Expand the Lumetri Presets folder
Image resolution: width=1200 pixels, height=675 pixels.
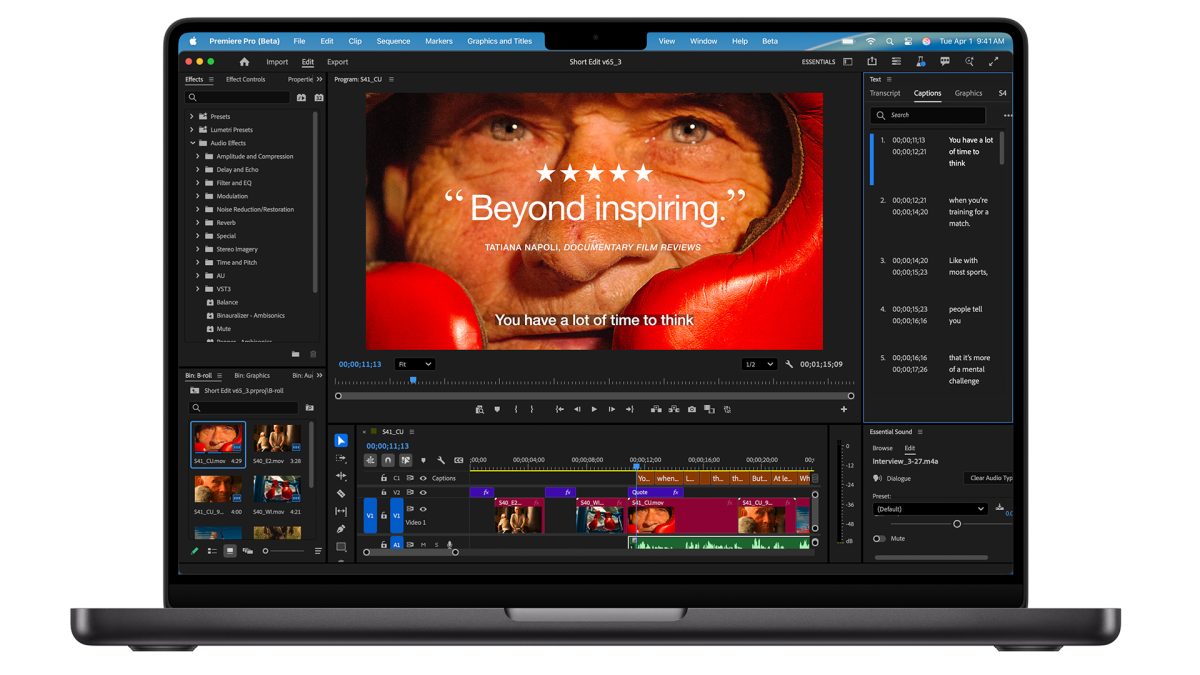click(x=192, y=130)
